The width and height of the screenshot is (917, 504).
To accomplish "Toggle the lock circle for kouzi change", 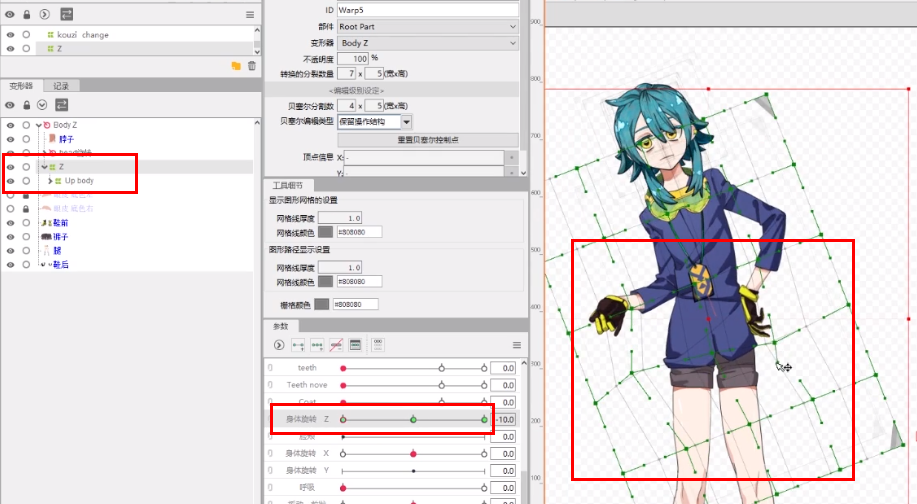I will pos(26,35).
